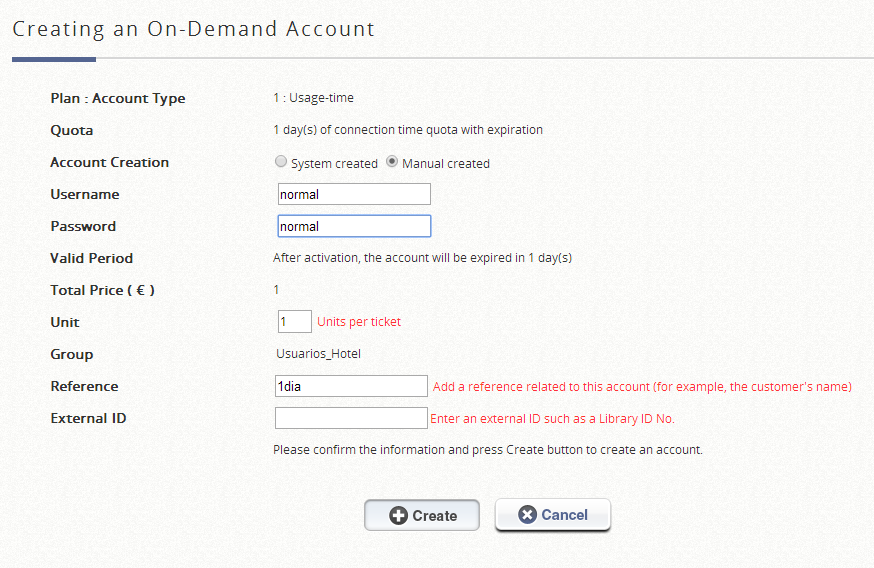This screenshot has height=568, width=874.
Task: Click the X icon on Cancel button
Action: (x=527, y=515)
